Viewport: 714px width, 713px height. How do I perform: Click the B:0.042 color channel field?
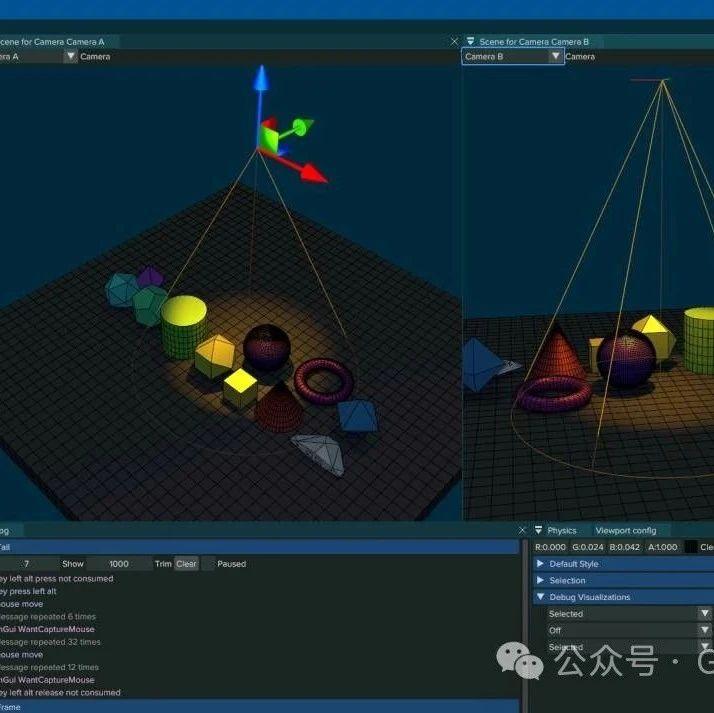[625, 547]
